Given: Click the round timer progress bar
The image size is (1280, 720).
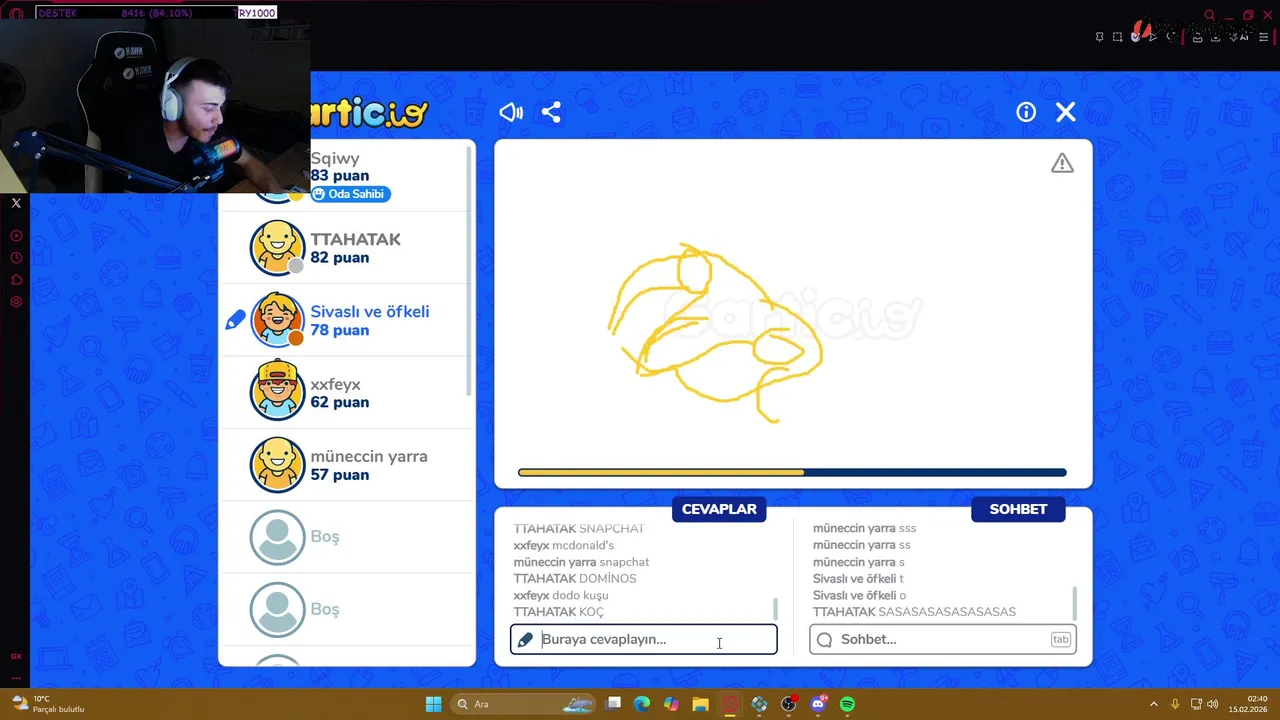Looking at the screenshot, I should [792, 473].
